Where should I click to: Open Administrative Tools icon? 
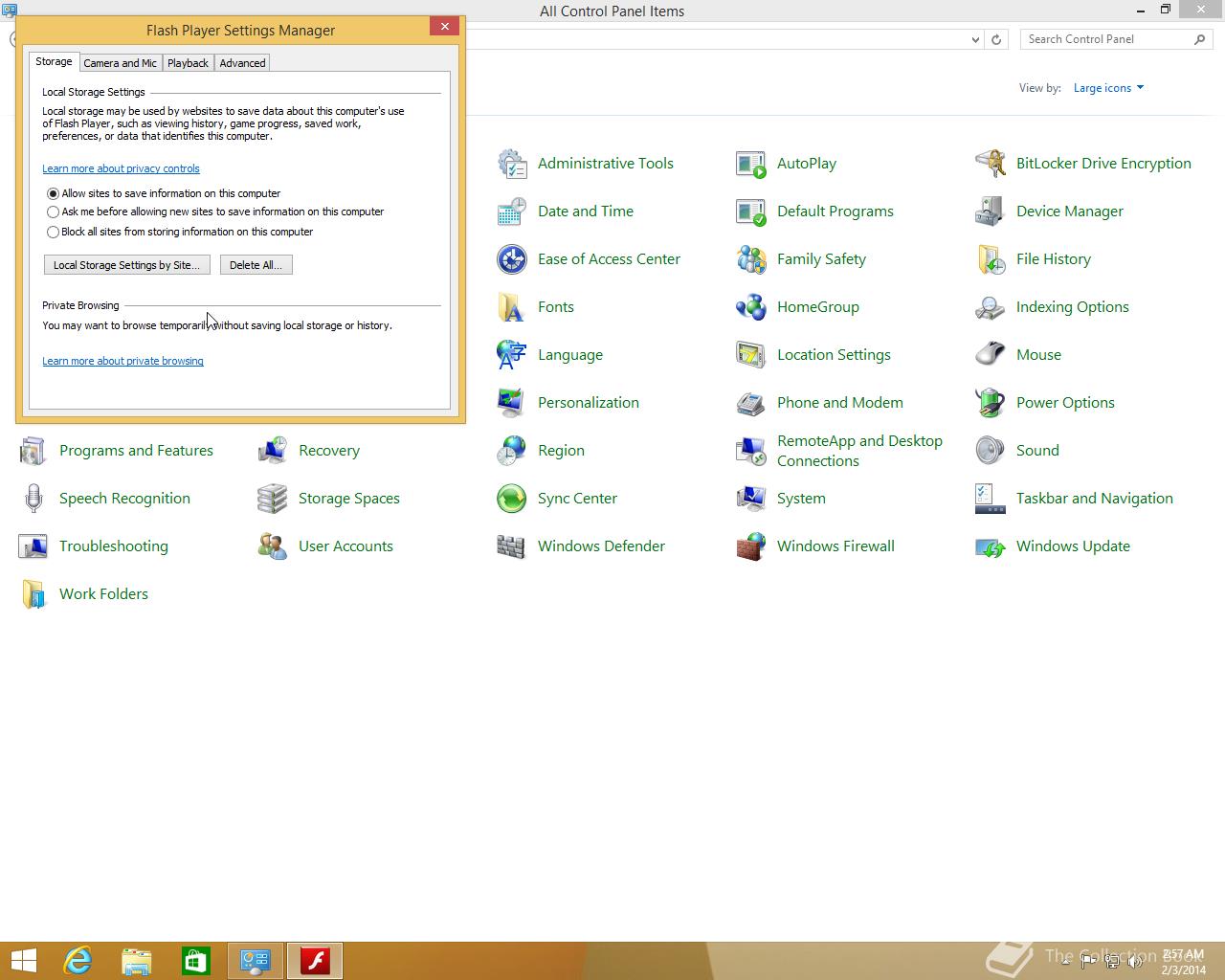click(512, 164)
